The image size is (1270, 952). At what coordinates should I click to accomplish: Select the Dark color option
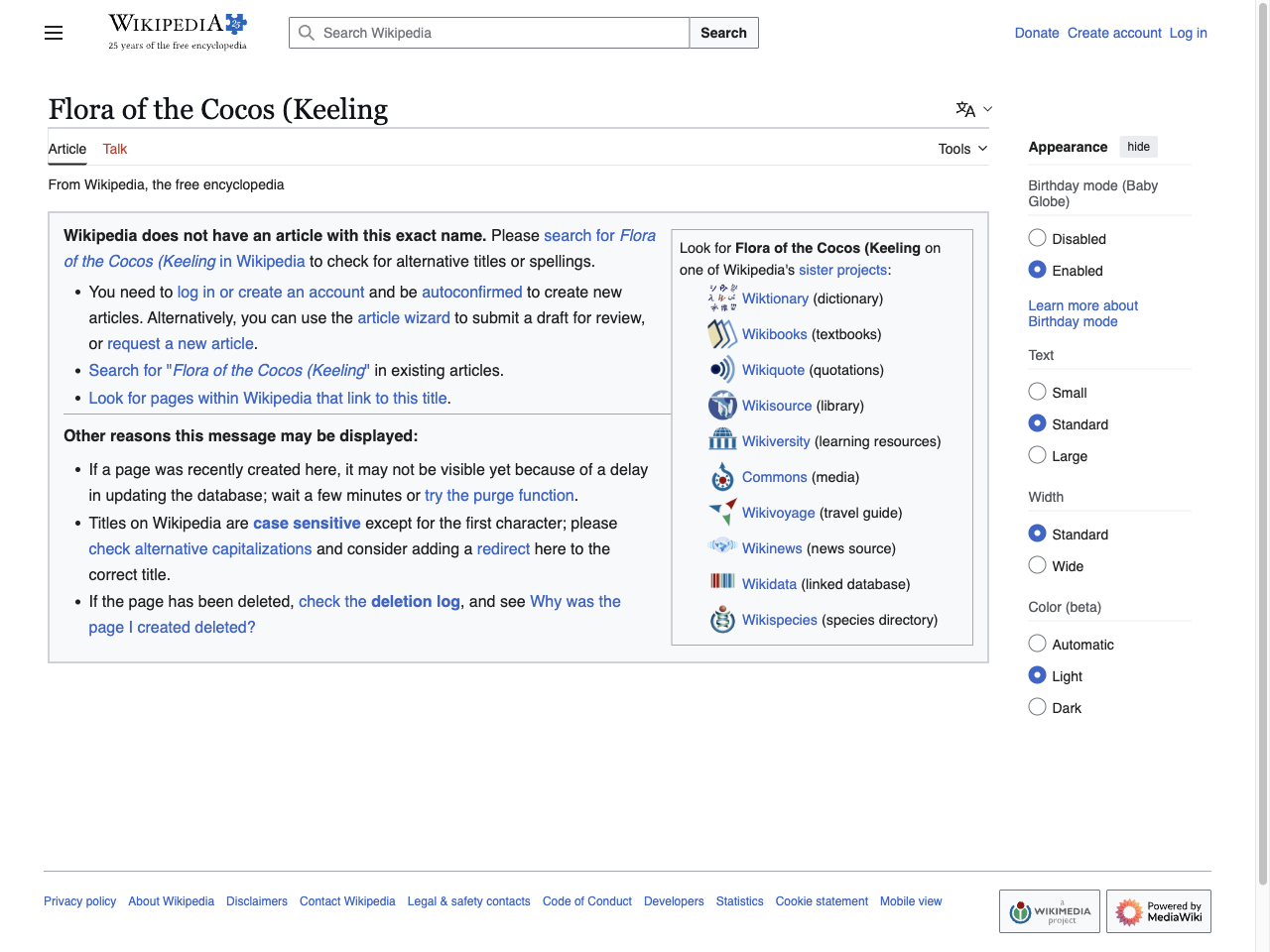click(x=1037, y=706)
